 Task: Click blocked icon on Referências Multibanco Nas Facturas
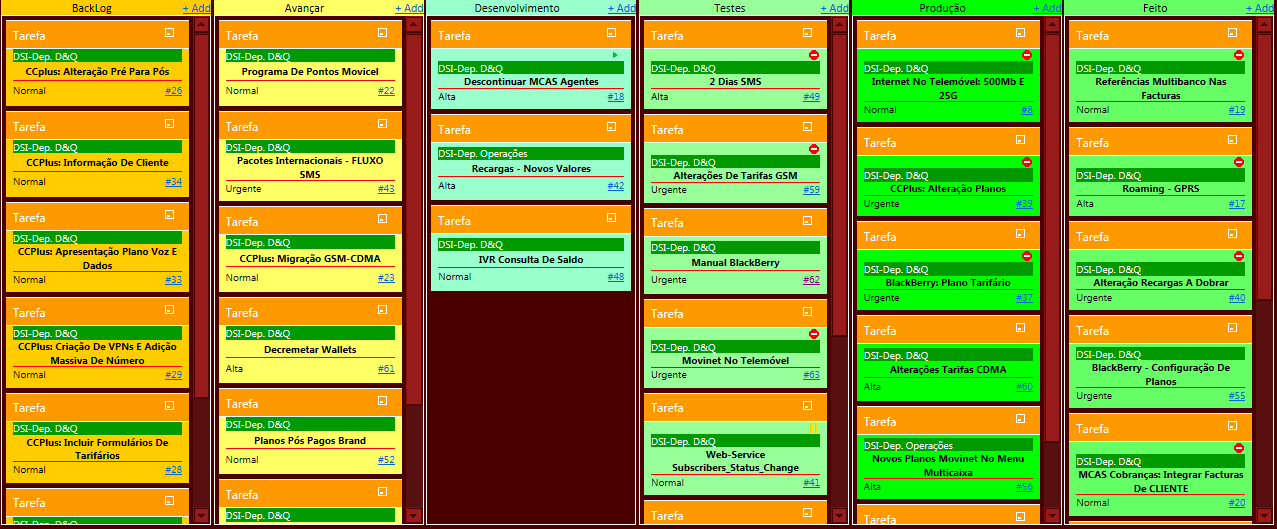(1239, 55)
